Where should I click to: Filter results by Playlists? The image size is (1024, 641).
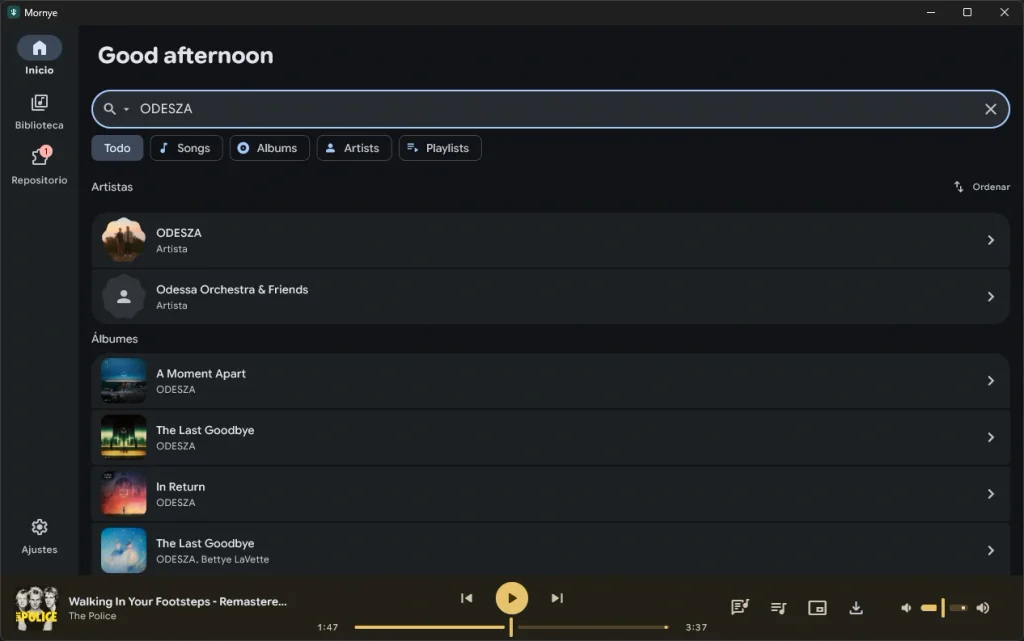pos(440,148)
